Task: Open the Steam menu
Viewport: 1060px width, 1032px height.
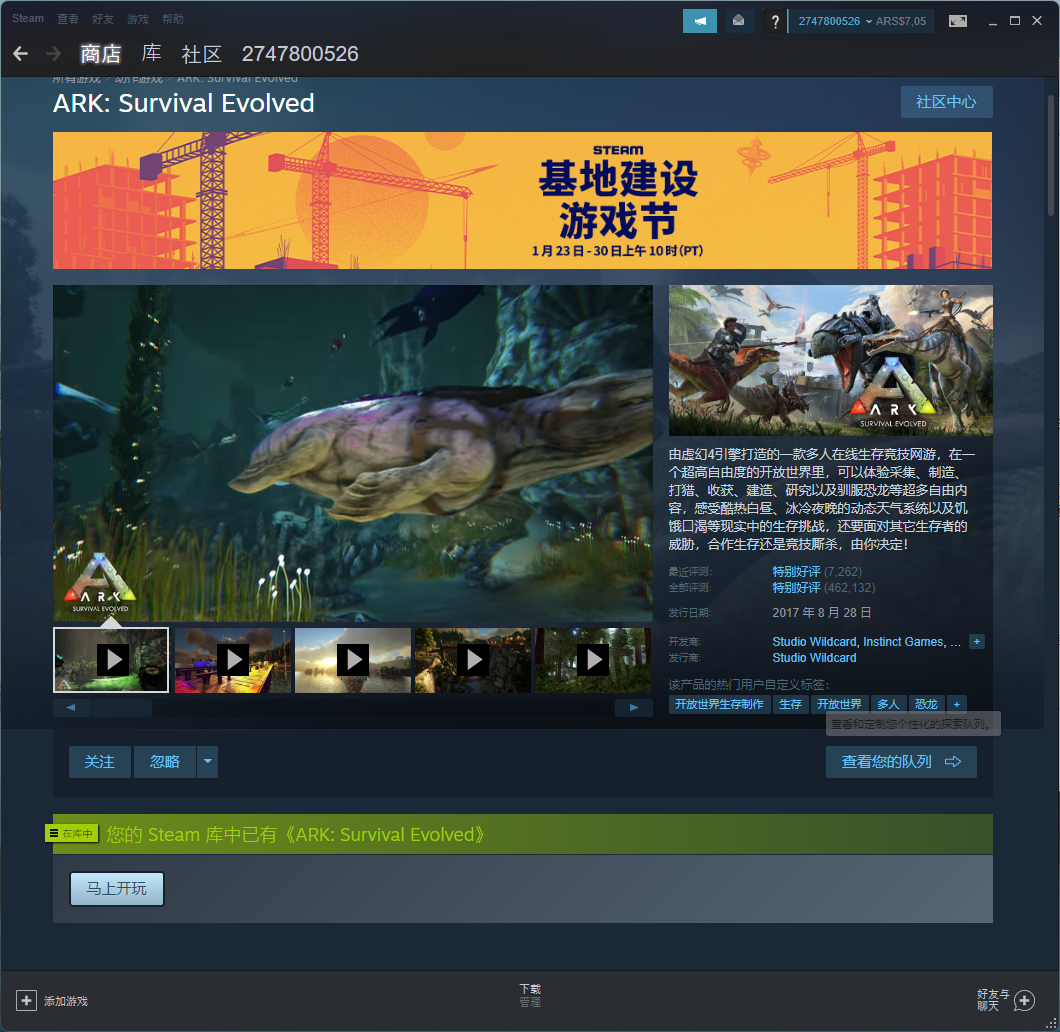Action: [28, 18]
